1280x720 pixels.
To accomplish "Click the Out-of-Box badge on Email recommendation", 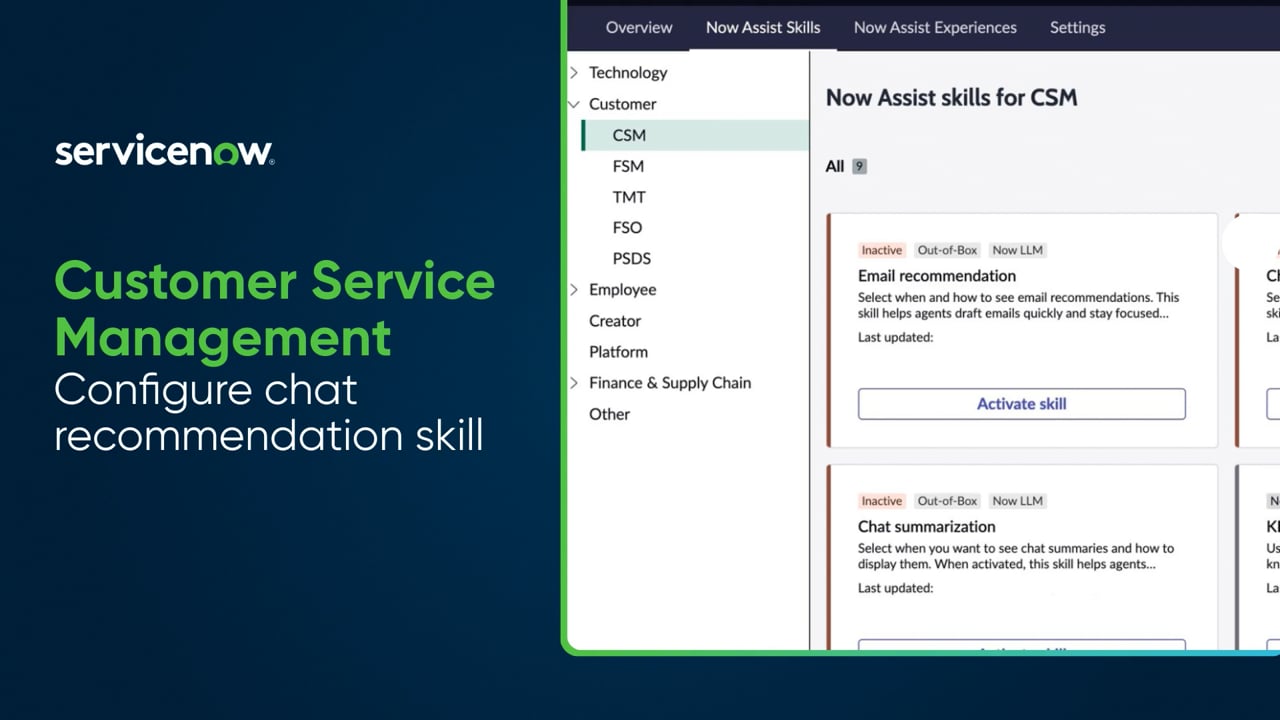I will pyautogui.click(x=947, y=250).
